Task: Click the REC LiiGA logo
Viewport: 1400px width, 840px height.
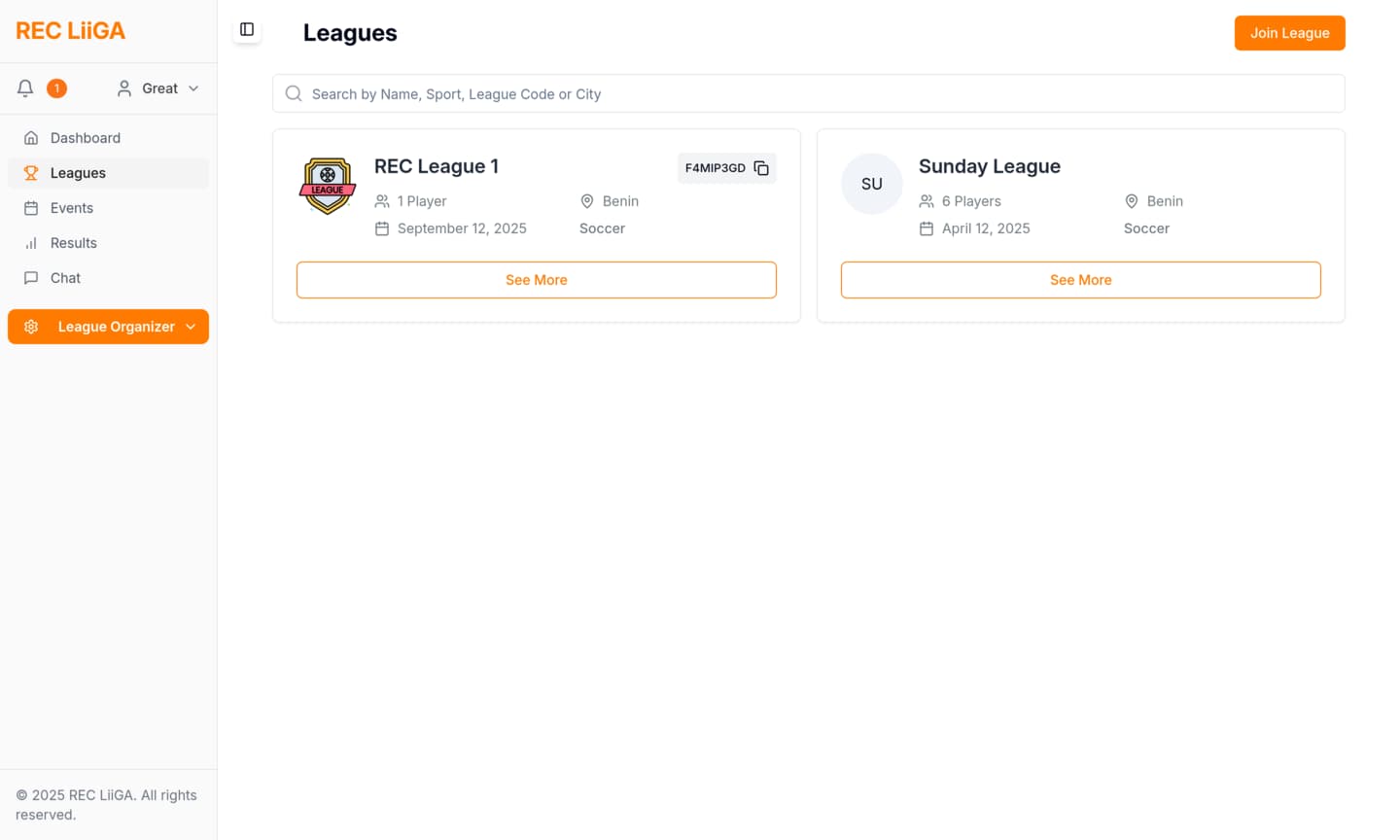Action: [70, 31]
